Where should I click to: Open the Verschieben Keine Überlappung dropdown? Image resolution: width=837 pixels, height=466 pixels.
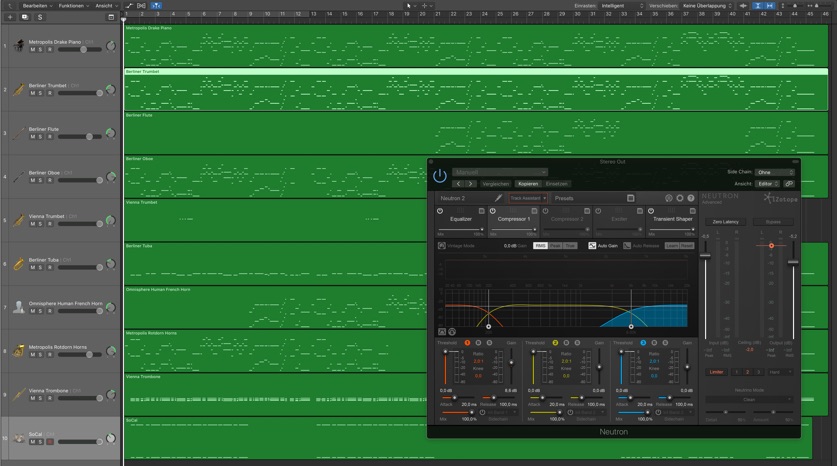click(x=707, y=6)
